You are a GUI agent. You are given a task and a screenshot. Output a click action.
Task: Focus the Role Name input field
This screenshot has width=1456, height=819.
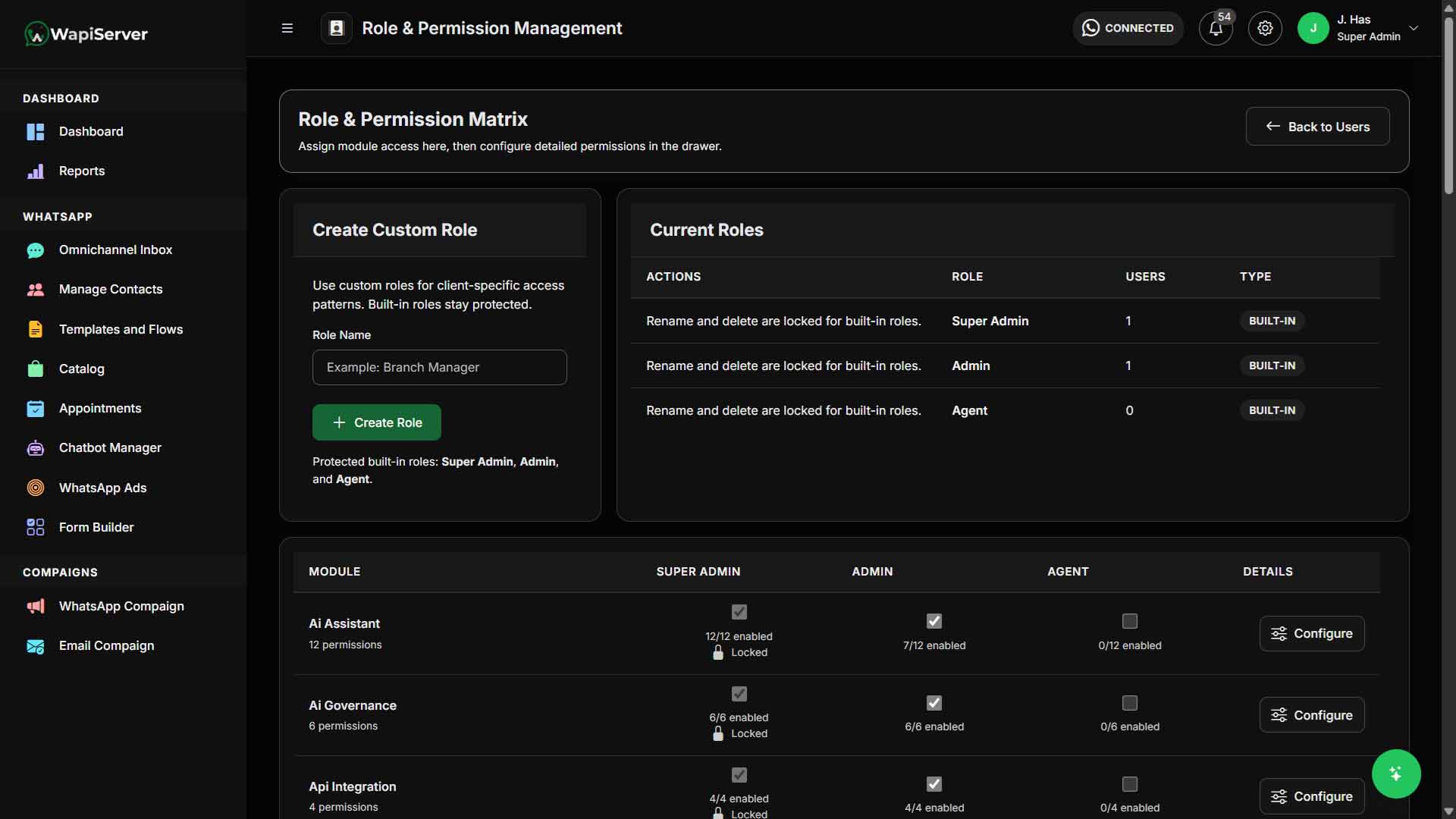pyautogui.click(x=440, y=367)
